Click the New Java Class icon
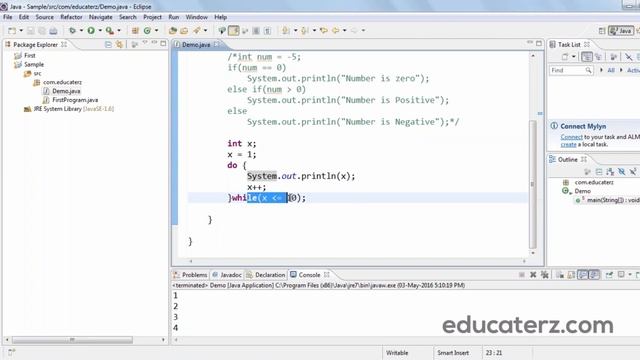The width and height of the screenshot is (640, 360). pos(147,31)
